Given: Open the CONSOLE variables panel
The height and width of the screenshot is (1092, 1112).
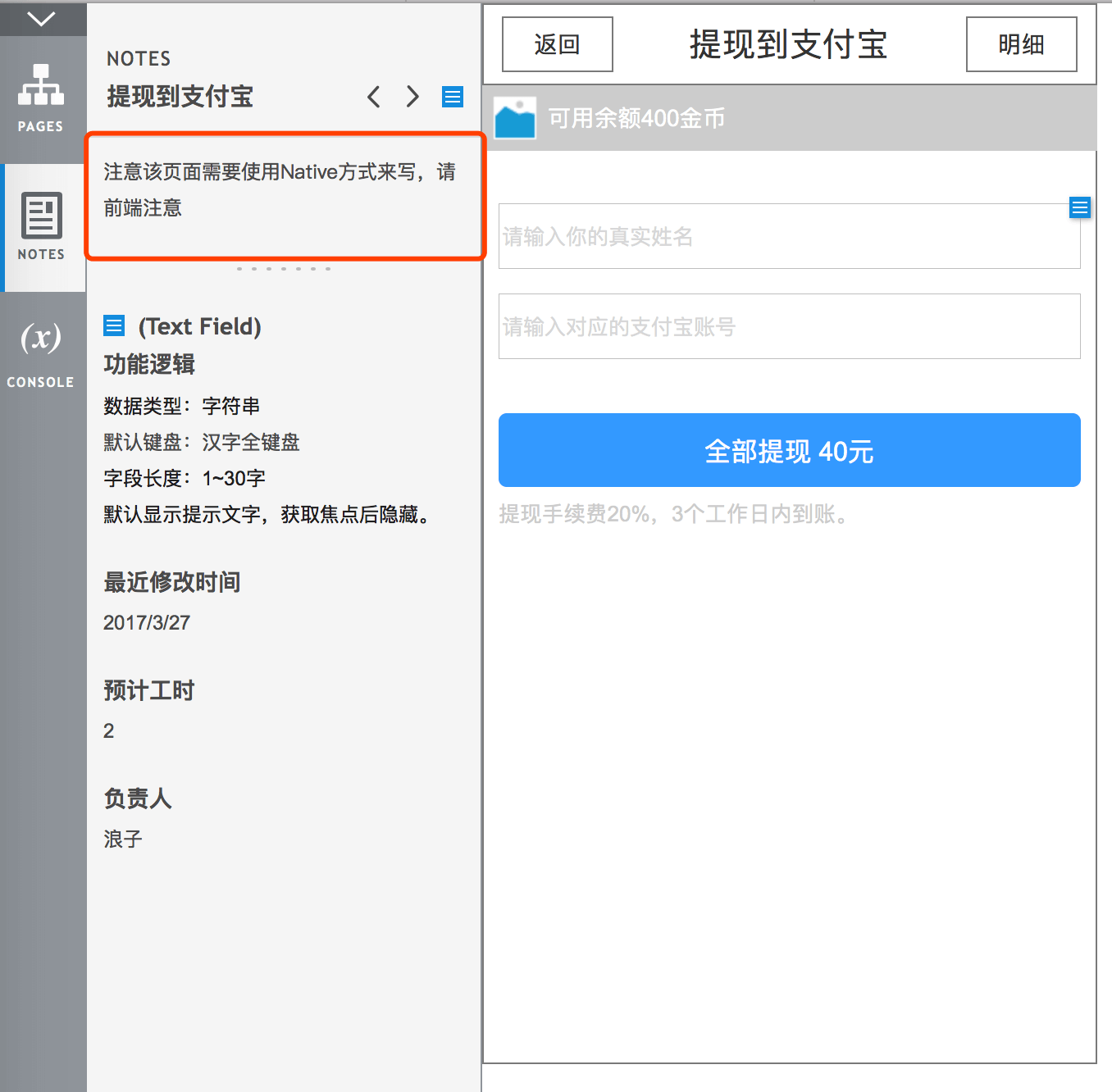Looking at the screenshot, I should (41, 354).
